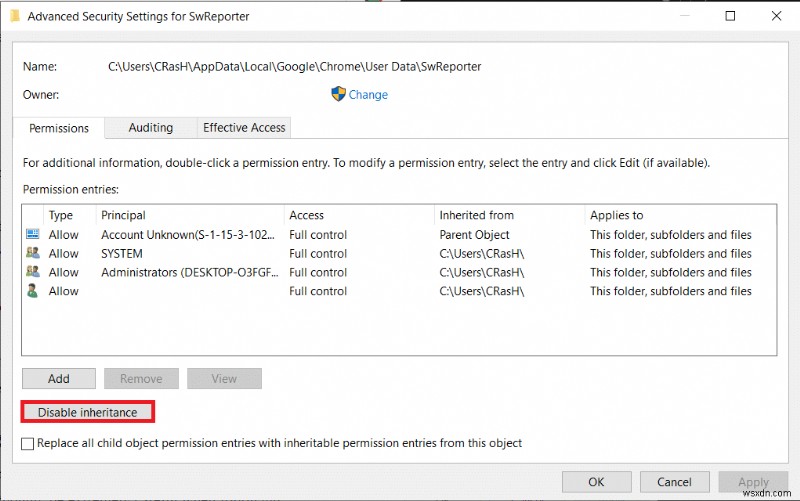Click the SYSTEM entry group icon
800x501 pixels.
(x=33, y=254)
